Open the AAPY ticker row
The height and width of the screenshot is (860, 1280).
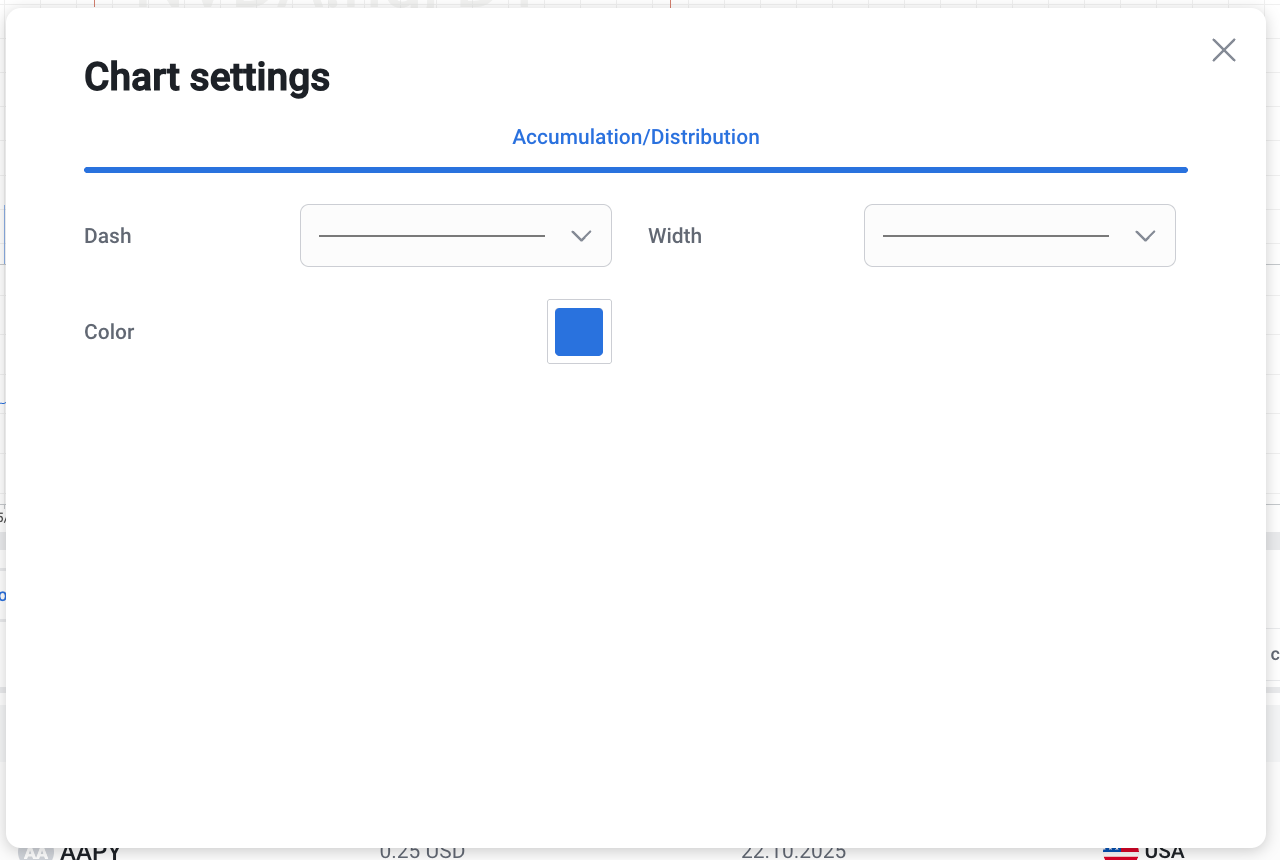click(90, 853)
